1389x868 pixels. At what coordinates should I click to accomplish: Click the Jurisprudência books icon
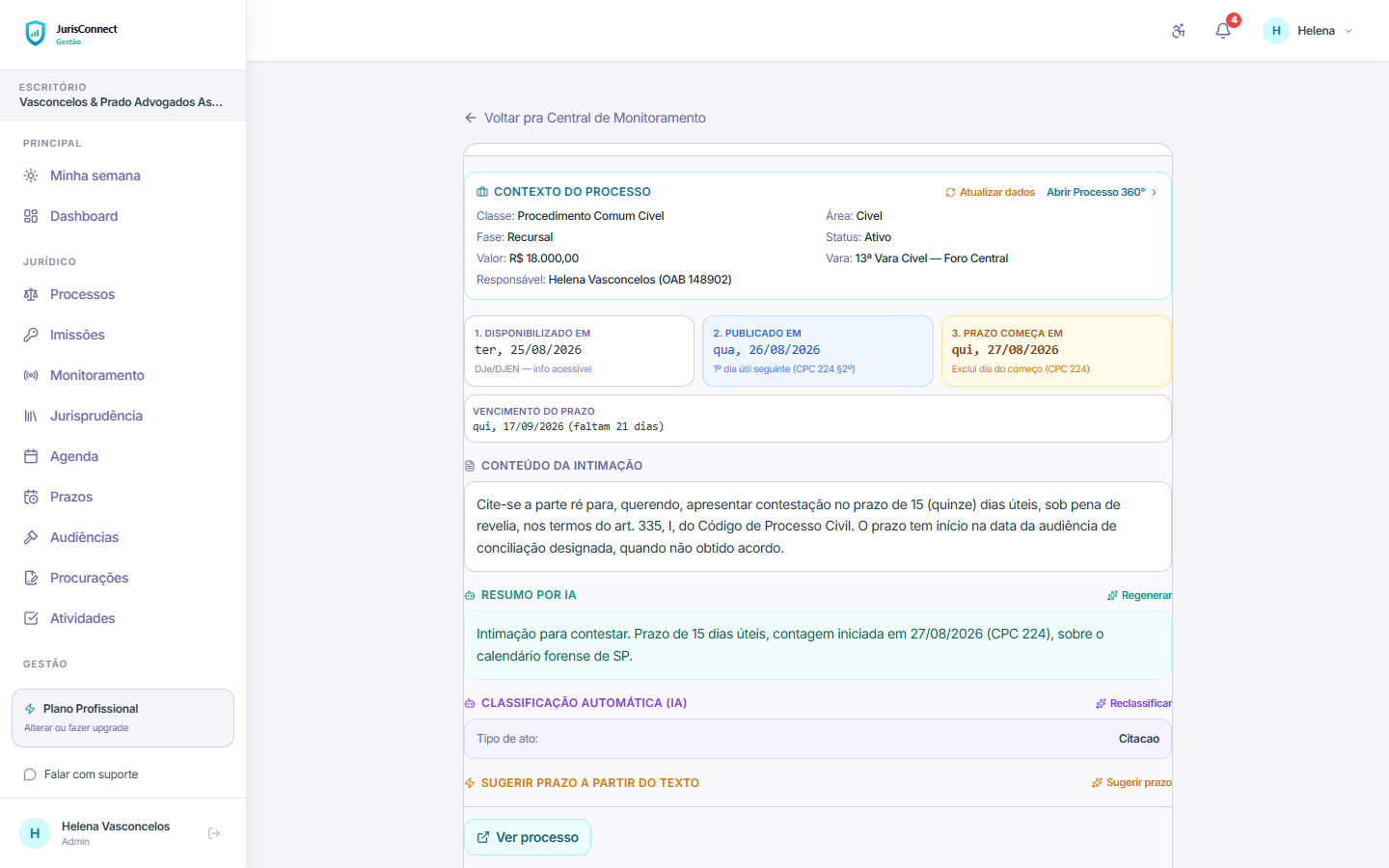pyautogui.click(x=31, y=416)
